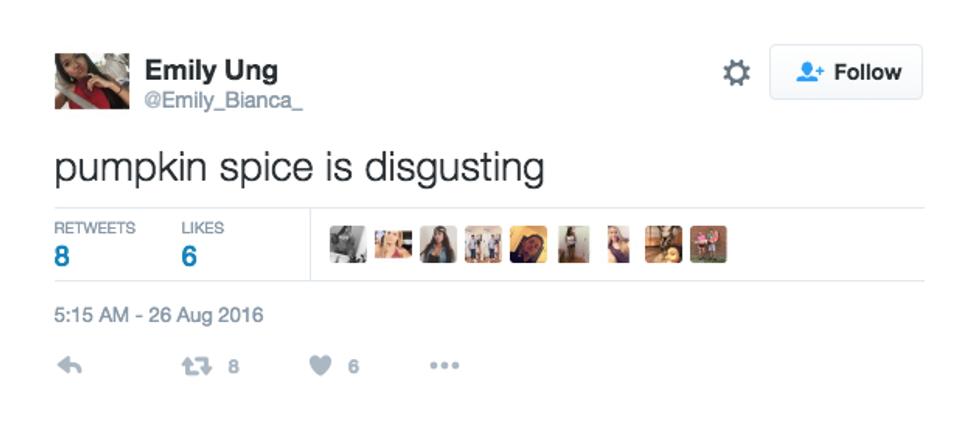Click the third liker avatar thumbnail
Viewport: 980px width, 426px height.
coord(438,245)
